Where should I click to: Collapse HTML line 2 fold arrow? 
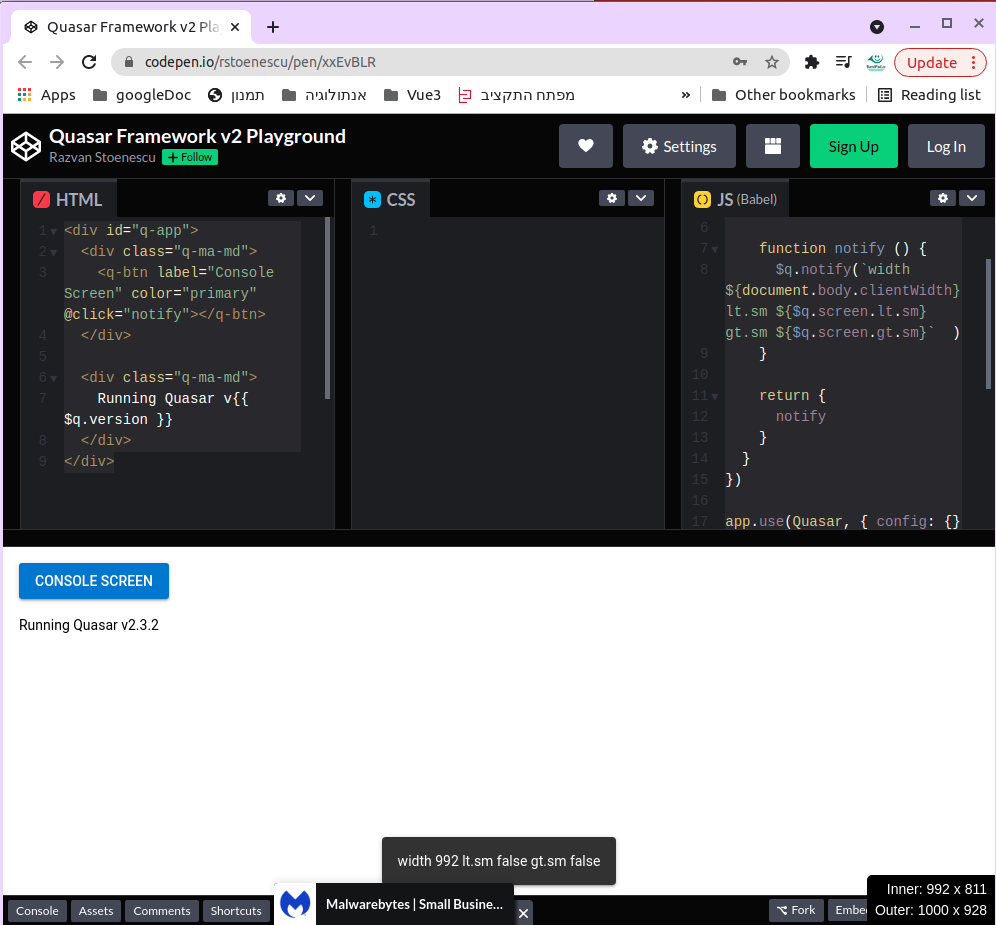tap(53, 253)
